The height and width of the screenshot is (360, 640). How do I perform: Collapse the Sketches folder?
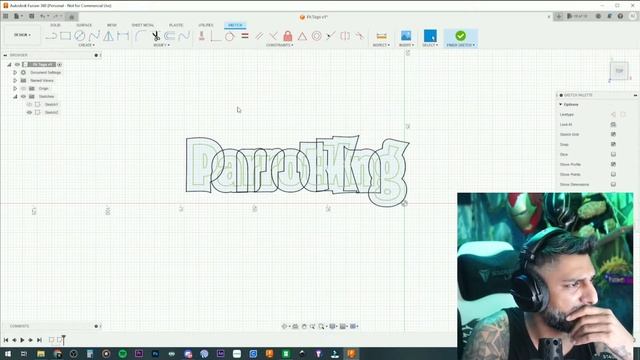click(15, 96)
